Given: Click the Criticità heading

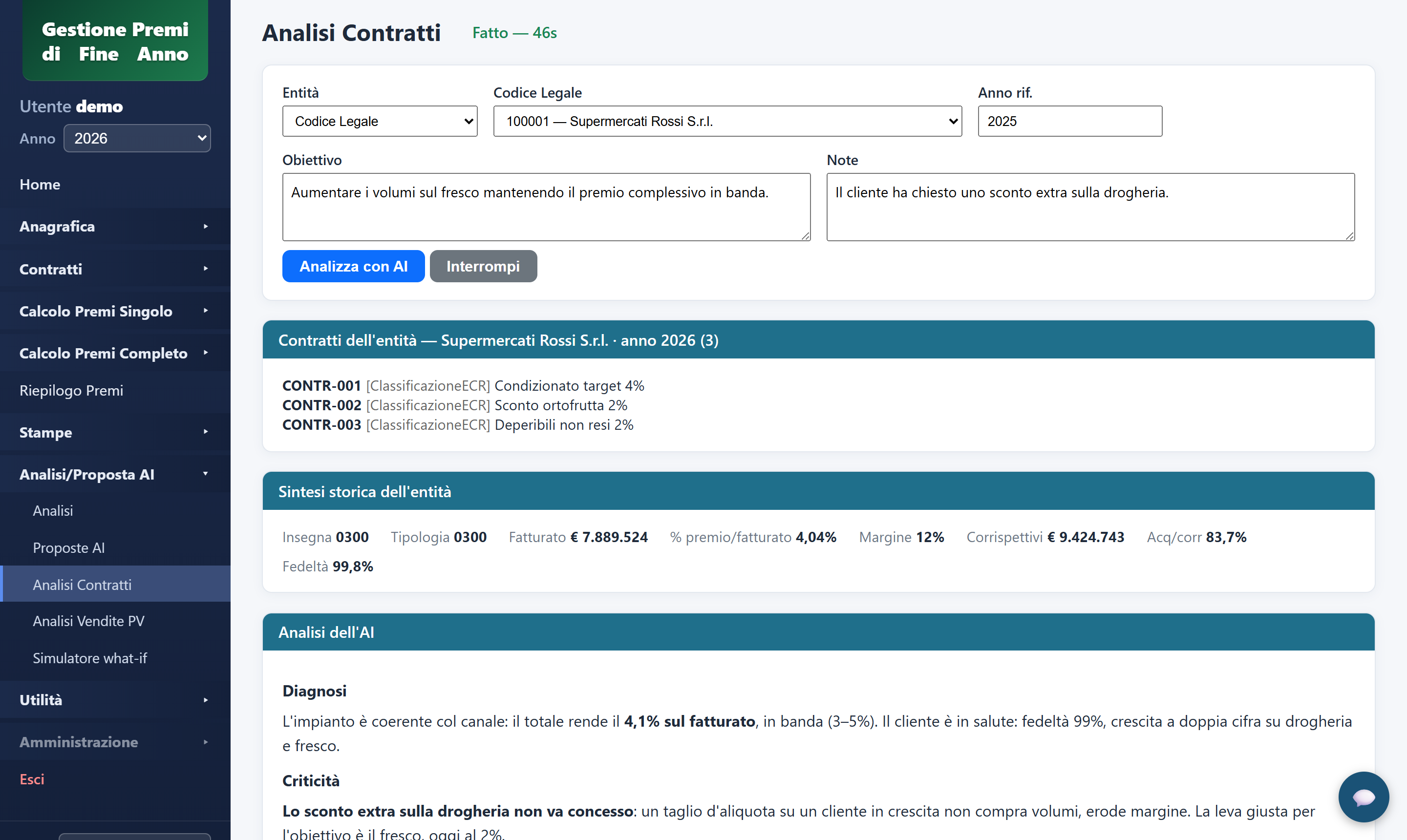Looking at the screenshot, I should pos(311,780).
